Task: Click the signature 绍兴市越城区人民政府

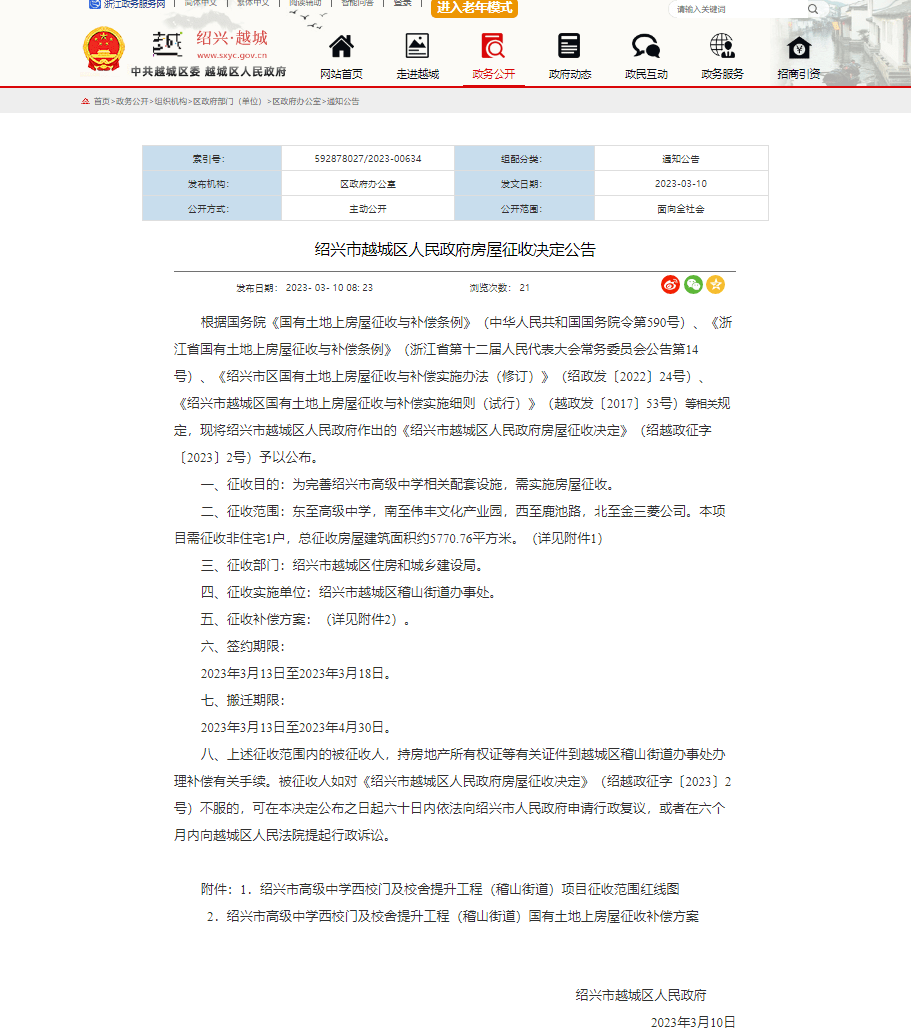Action: pos(641,995)
